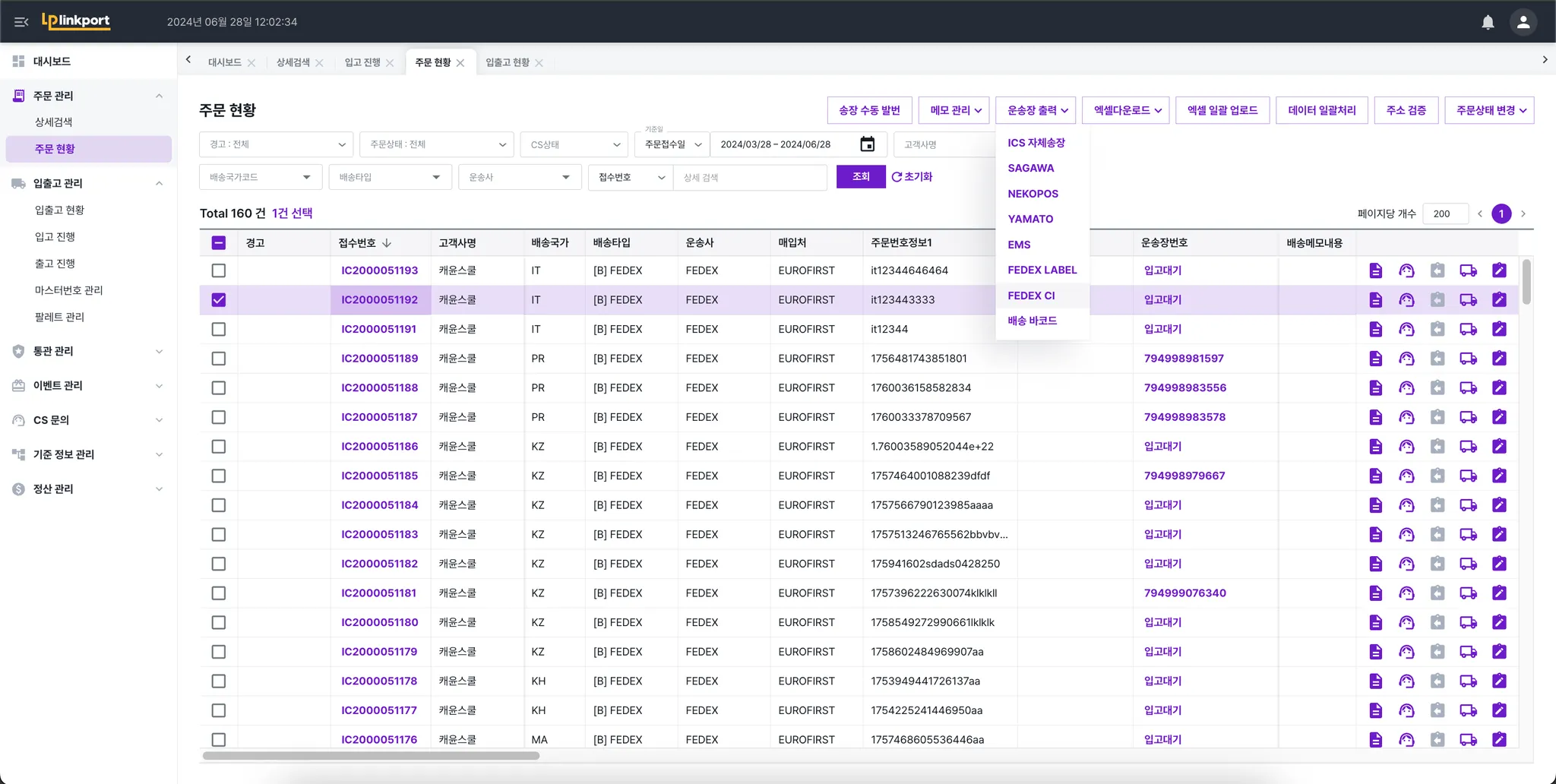
Task: Switch to the 입출고 현황 tab
Action: pos(507,62)
